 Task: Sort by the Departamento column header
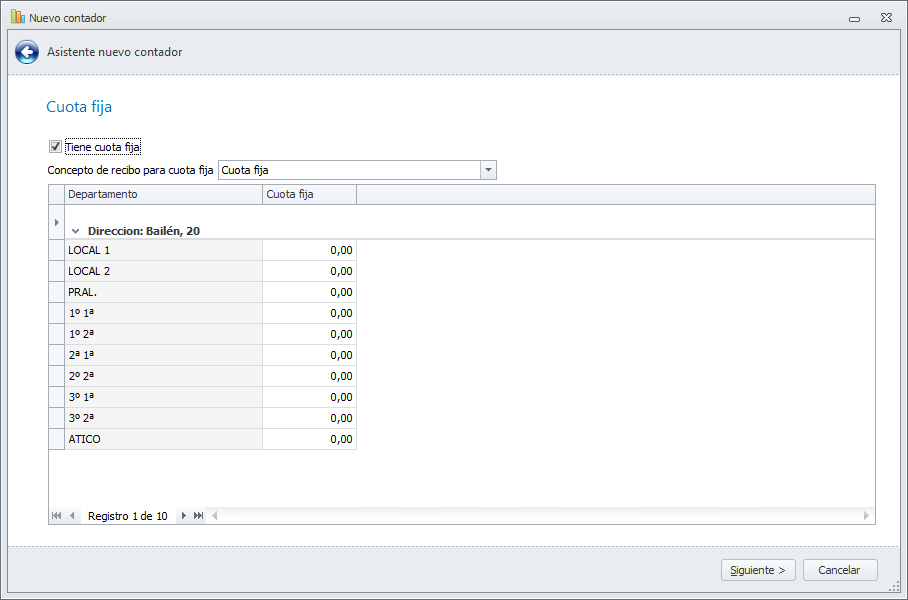click(x=163, y=194)
